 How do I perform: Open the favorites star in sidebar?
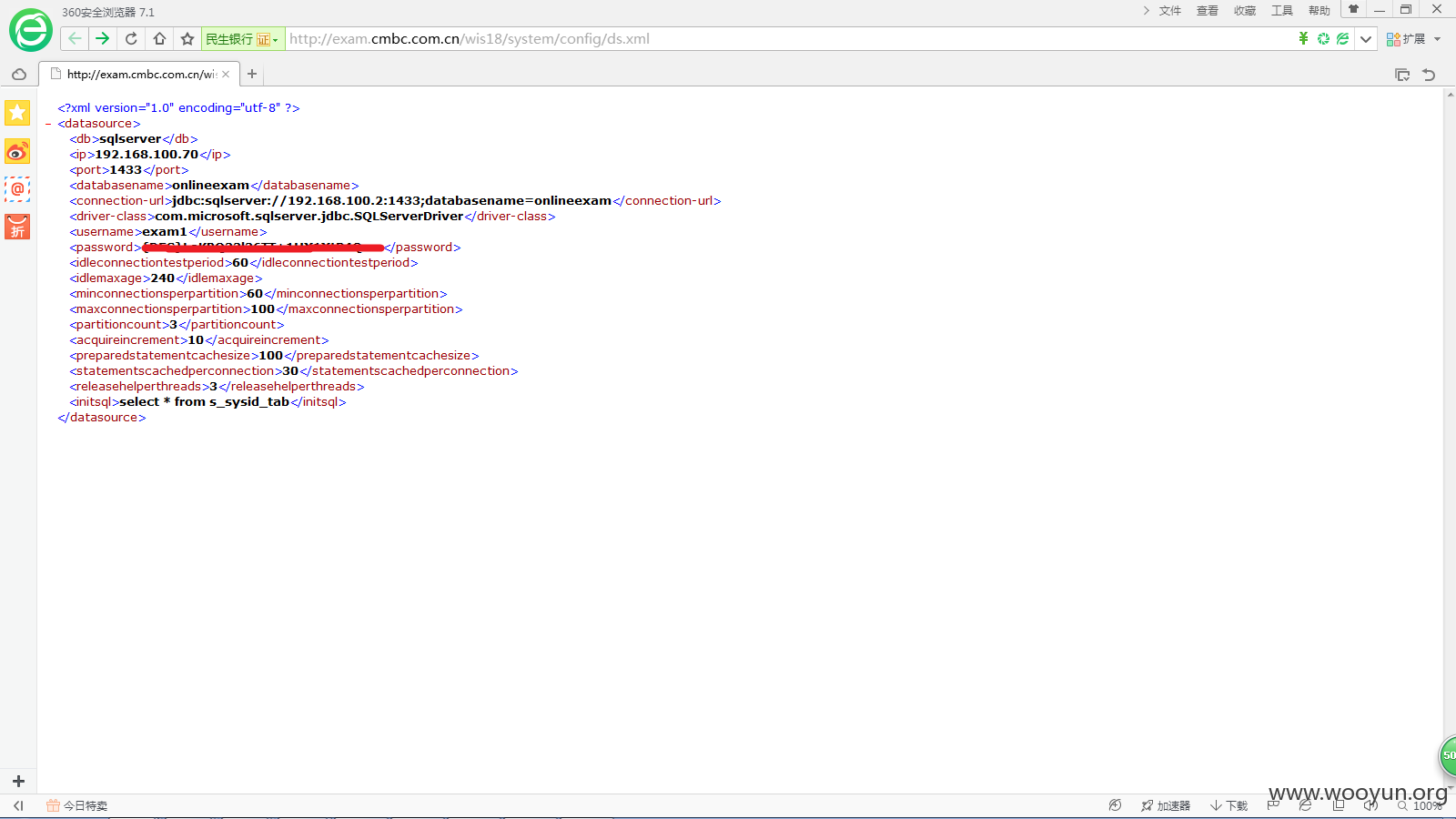tap(17, 113)
